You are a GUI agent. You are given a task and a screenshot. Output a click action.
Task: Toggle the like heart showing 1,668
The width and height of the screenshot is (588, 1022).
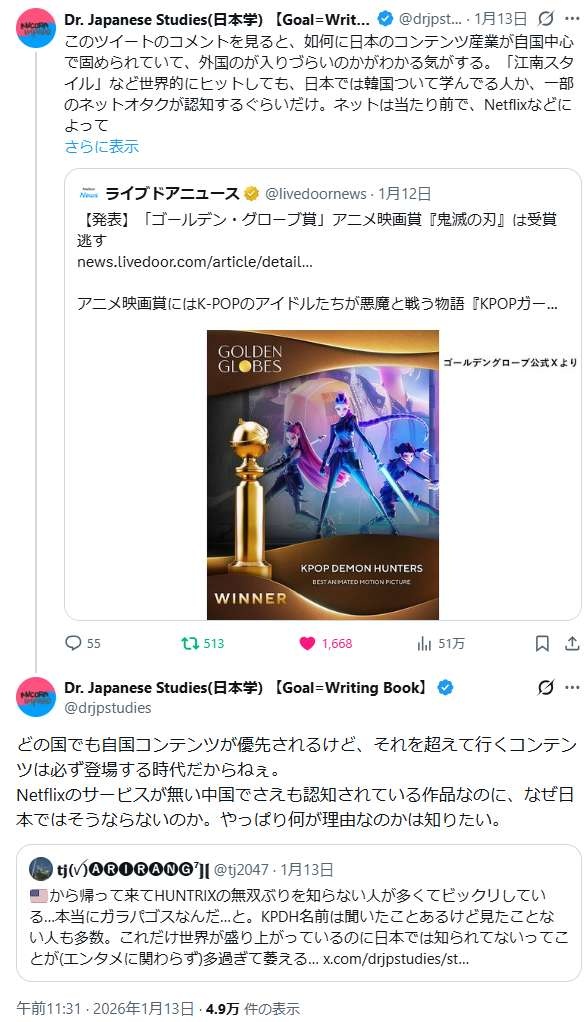pos(307,643)
